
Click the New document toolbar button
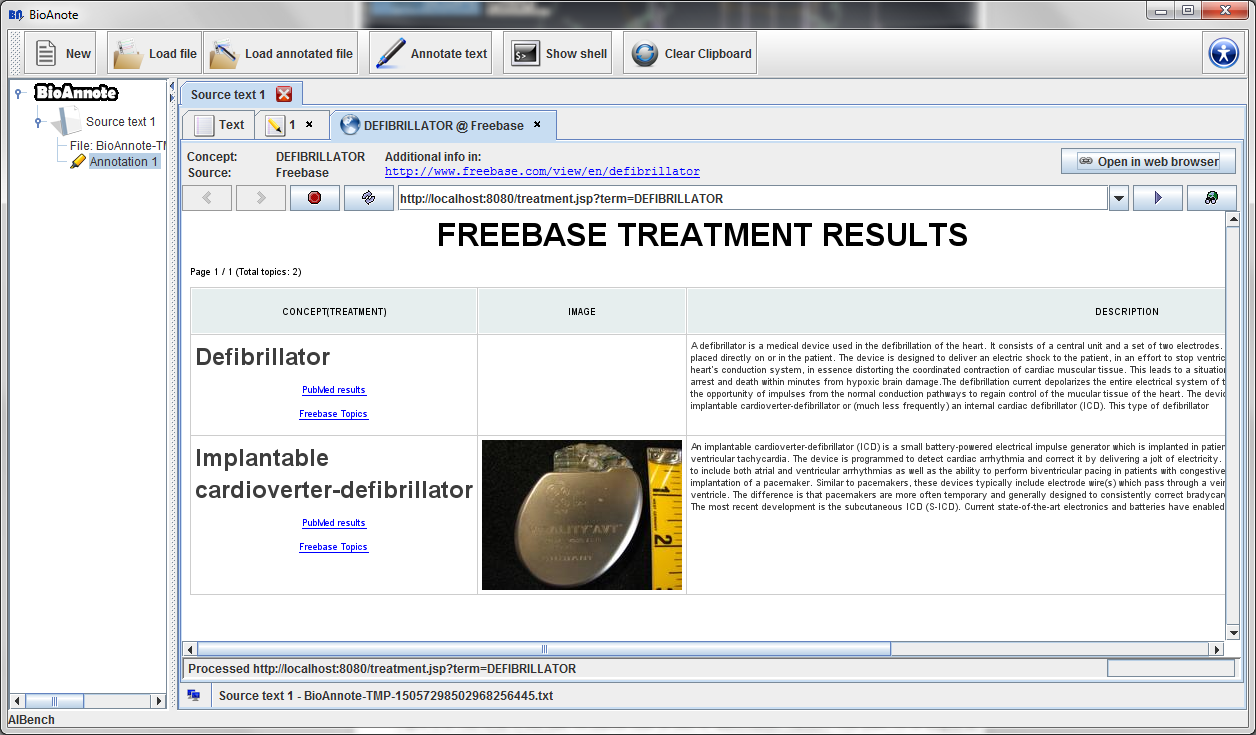61,54
